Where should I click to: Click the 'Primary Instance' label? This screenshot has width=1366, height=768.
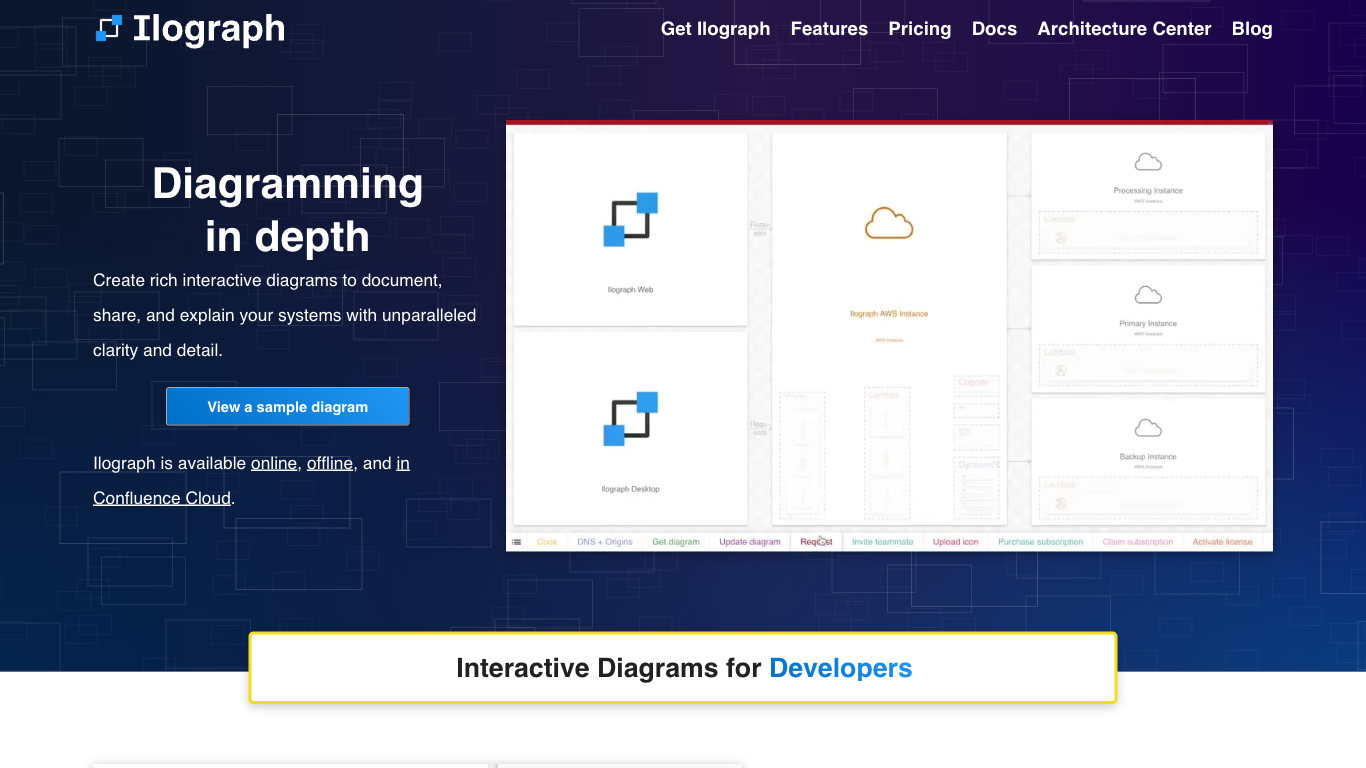[1148, 324]
